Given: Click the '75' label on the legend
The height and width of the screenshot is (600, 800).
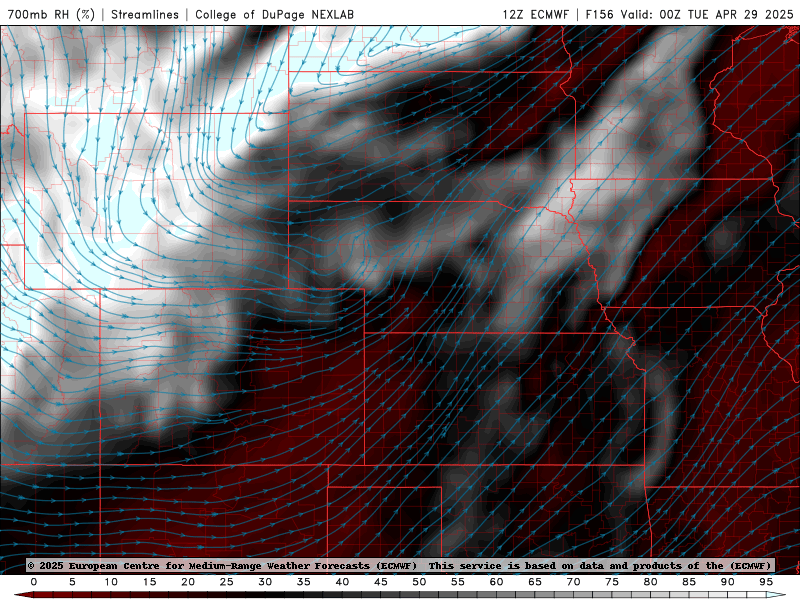Looking at the screenshot, I should point(612,582).
